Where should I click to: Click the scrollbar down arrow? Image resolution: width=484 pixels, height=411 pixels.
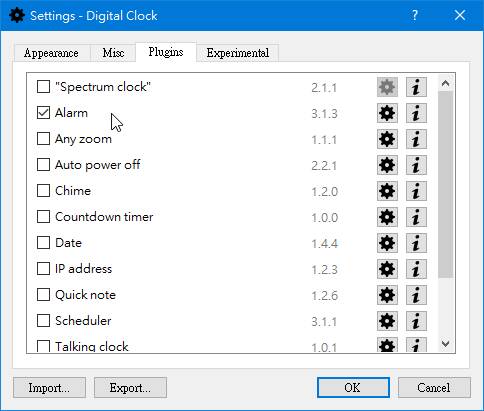446,344
